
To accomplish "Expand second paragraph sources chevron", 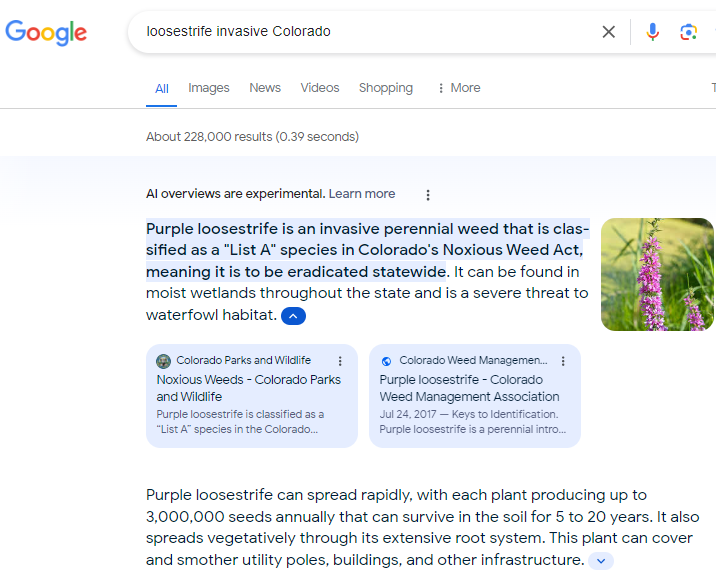I will (x=600, y=561).
